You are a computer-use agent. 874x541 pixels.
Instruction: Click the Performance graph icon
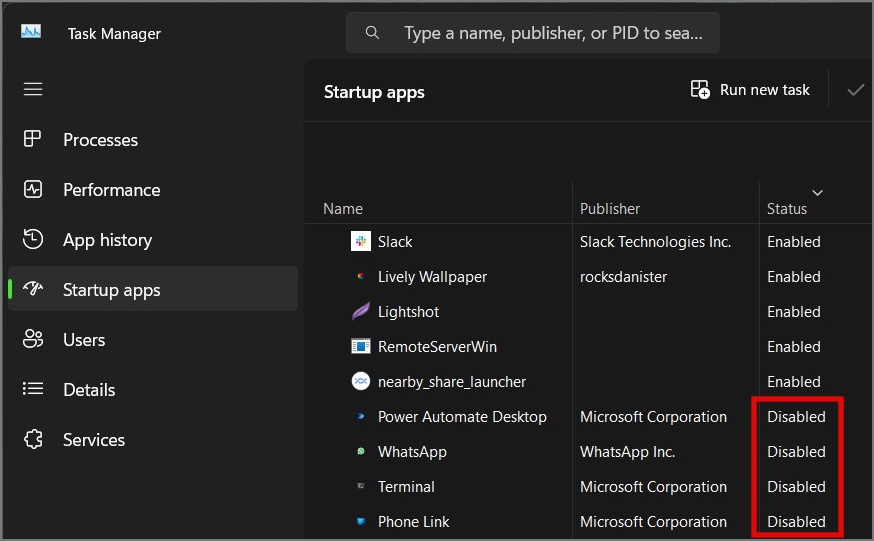tap(33, 189)
